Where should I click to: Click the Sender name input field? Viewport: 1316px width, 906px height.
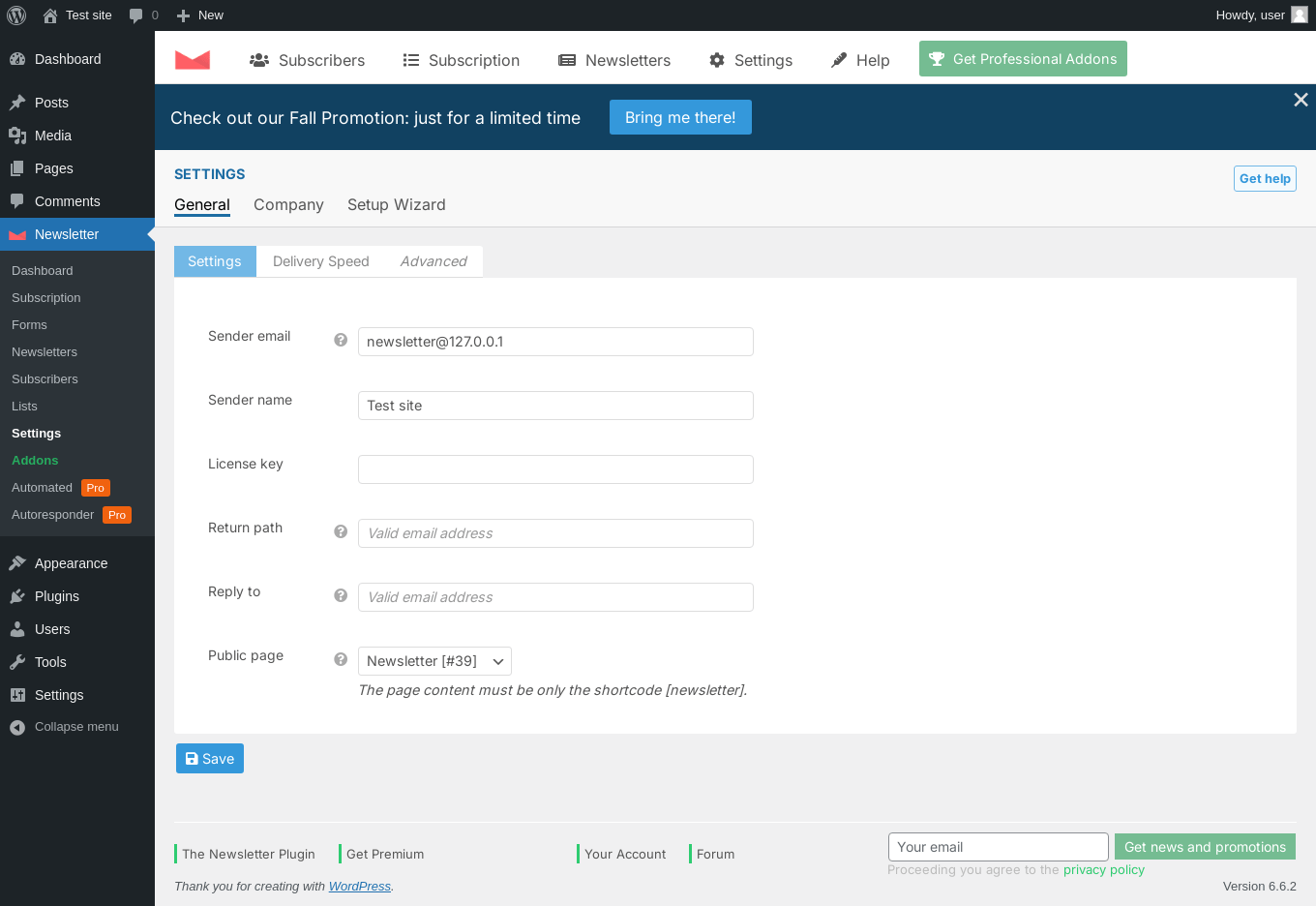(x=555, y=406)
